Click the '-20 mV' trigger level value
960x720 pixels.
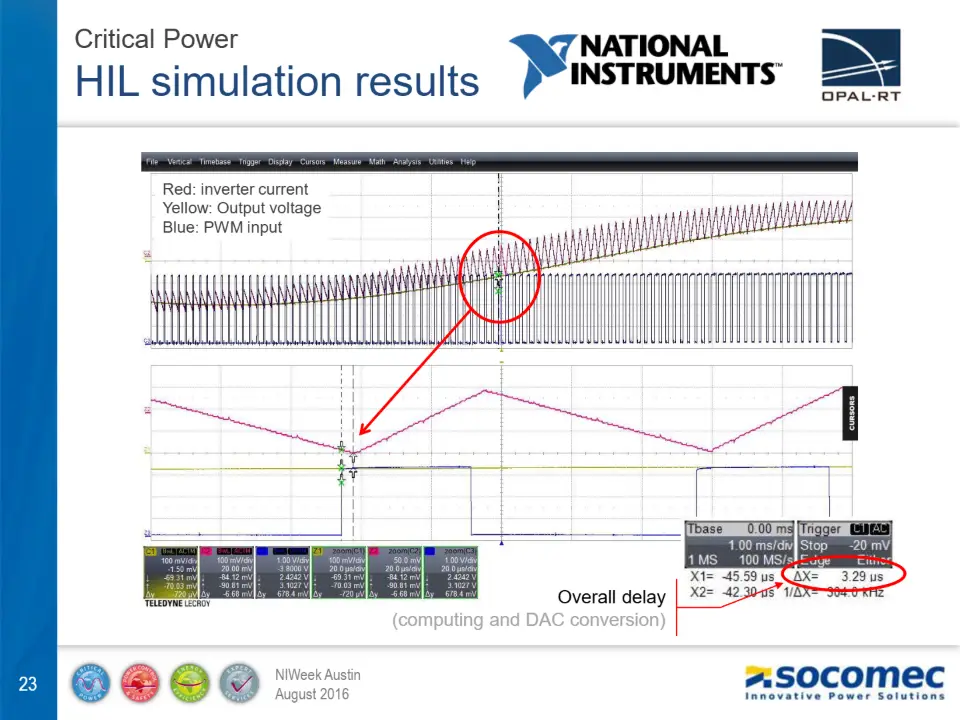[869, 545]
